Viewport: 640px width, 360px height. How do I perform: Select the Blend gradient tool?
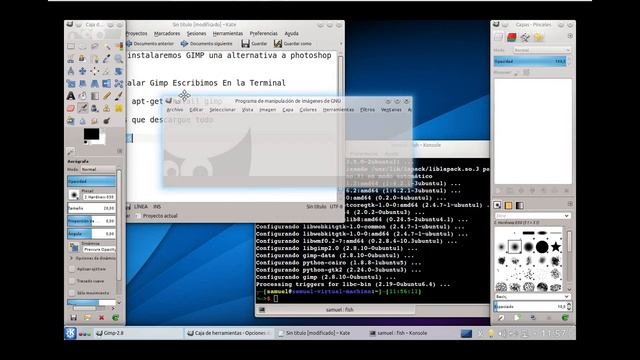95,96
